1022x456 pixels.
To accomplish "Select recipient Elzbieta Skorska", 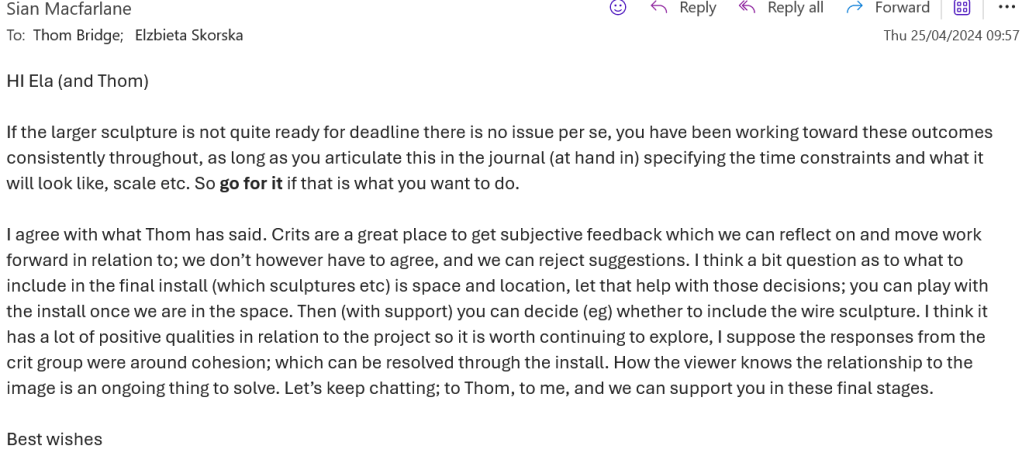I will pos(189,35).
